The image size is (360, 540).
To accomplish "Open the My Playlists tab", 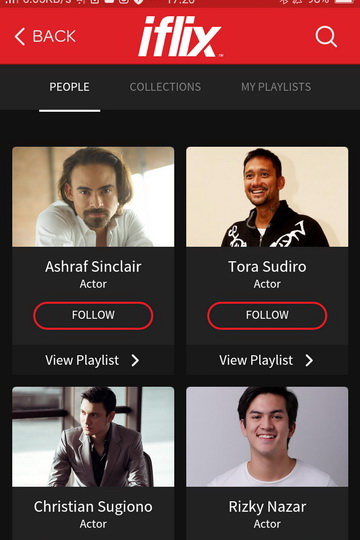I will (276, 87).
